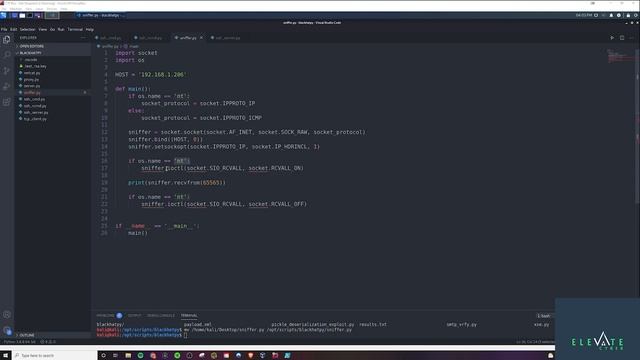Image resolution: width=640 pixels, height=360 pixels.
Task: Open the Help menu
Action: [90, 29]
